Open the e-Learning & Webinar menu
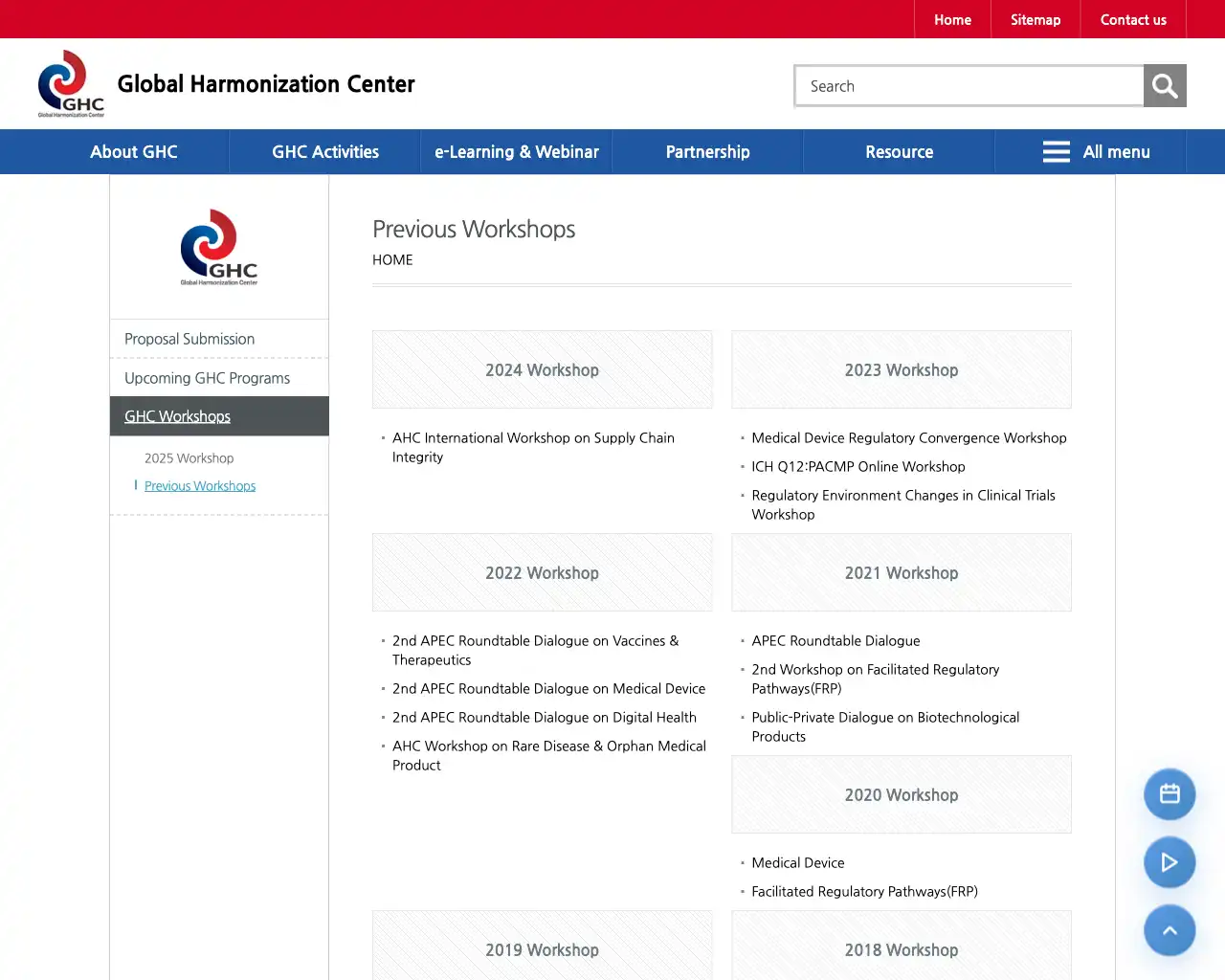This screenshot has width=1225, height=980. 516,151
